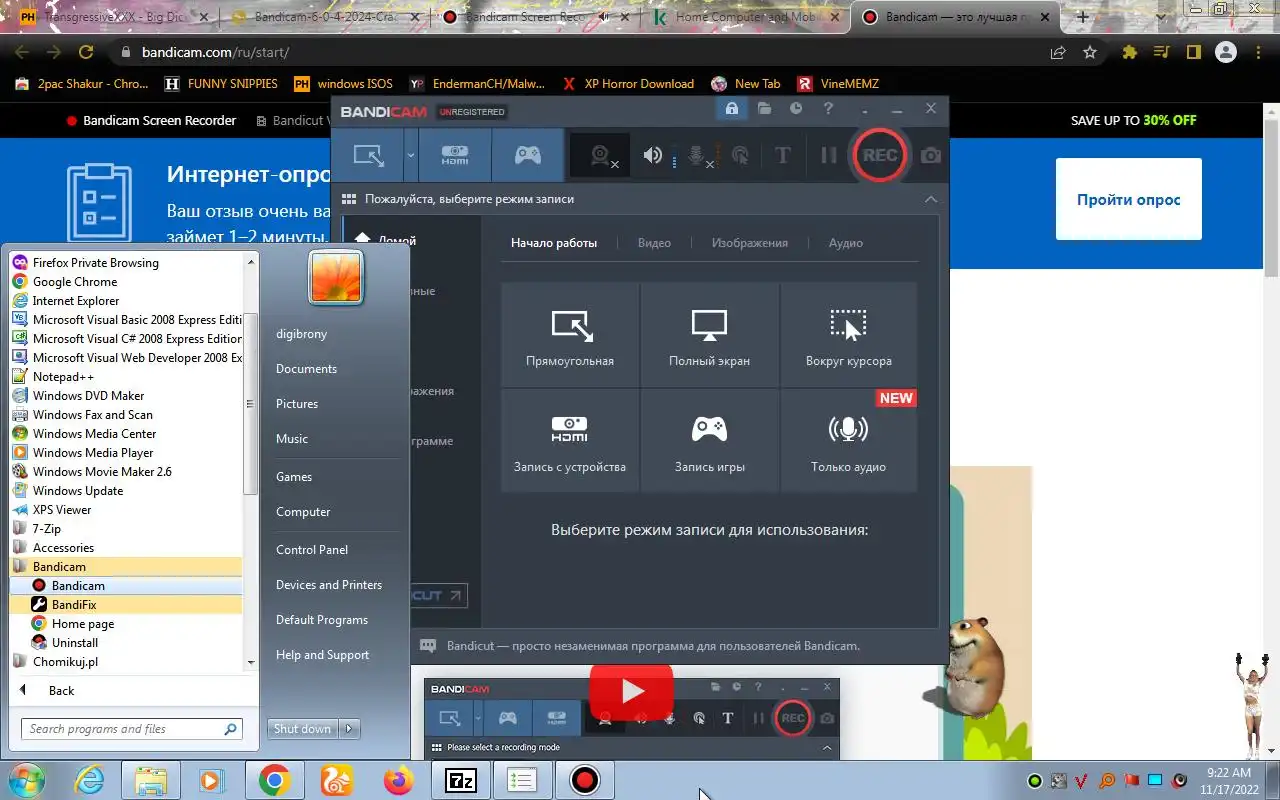This screenshot has height=800, width=1280.
Task: Open Firefox Private Browsing entry
Action: click(x=126, y=263)
